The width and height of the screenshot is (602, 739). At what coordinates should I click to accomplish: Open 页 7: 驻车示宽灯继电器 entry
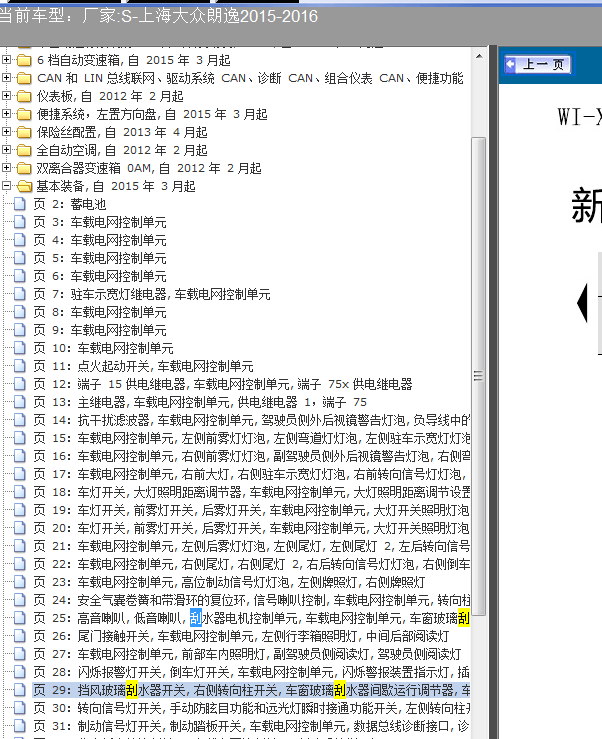pyautogui.click(x=152, y=294)
